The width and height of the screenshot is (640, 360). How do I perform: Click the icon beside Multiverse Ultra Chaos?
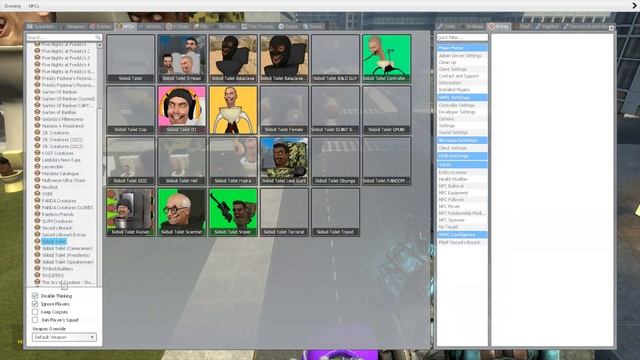point(37,180)
